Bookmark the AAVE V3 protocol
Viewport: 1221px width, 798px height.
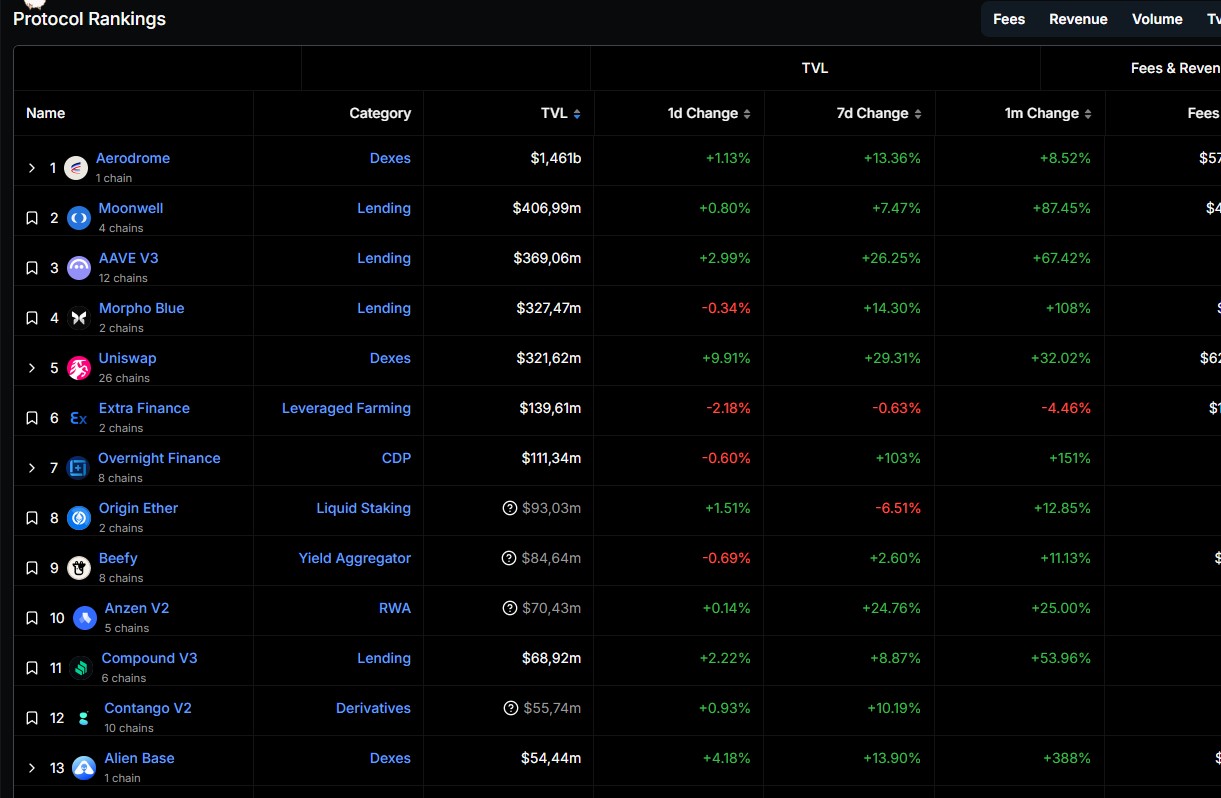(32, 268)
